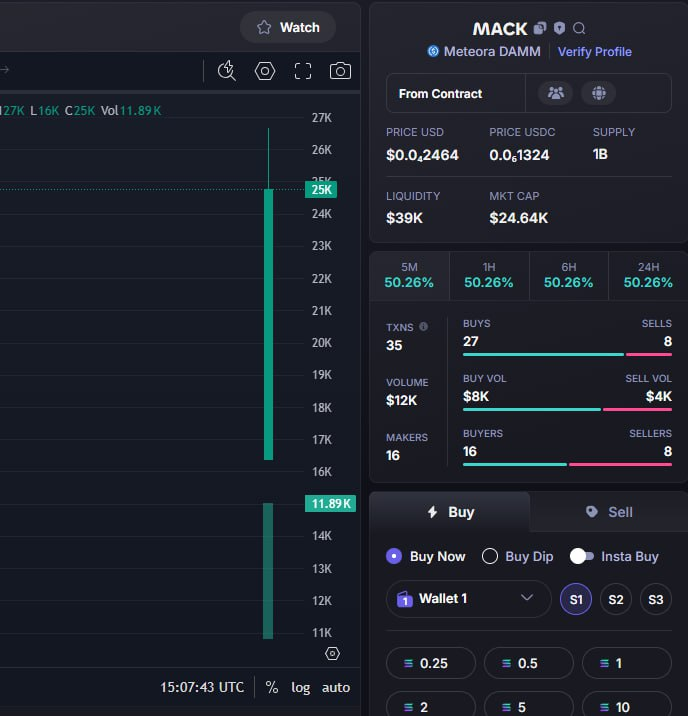Click the Watch star button
688x716 pixels.
288,27
